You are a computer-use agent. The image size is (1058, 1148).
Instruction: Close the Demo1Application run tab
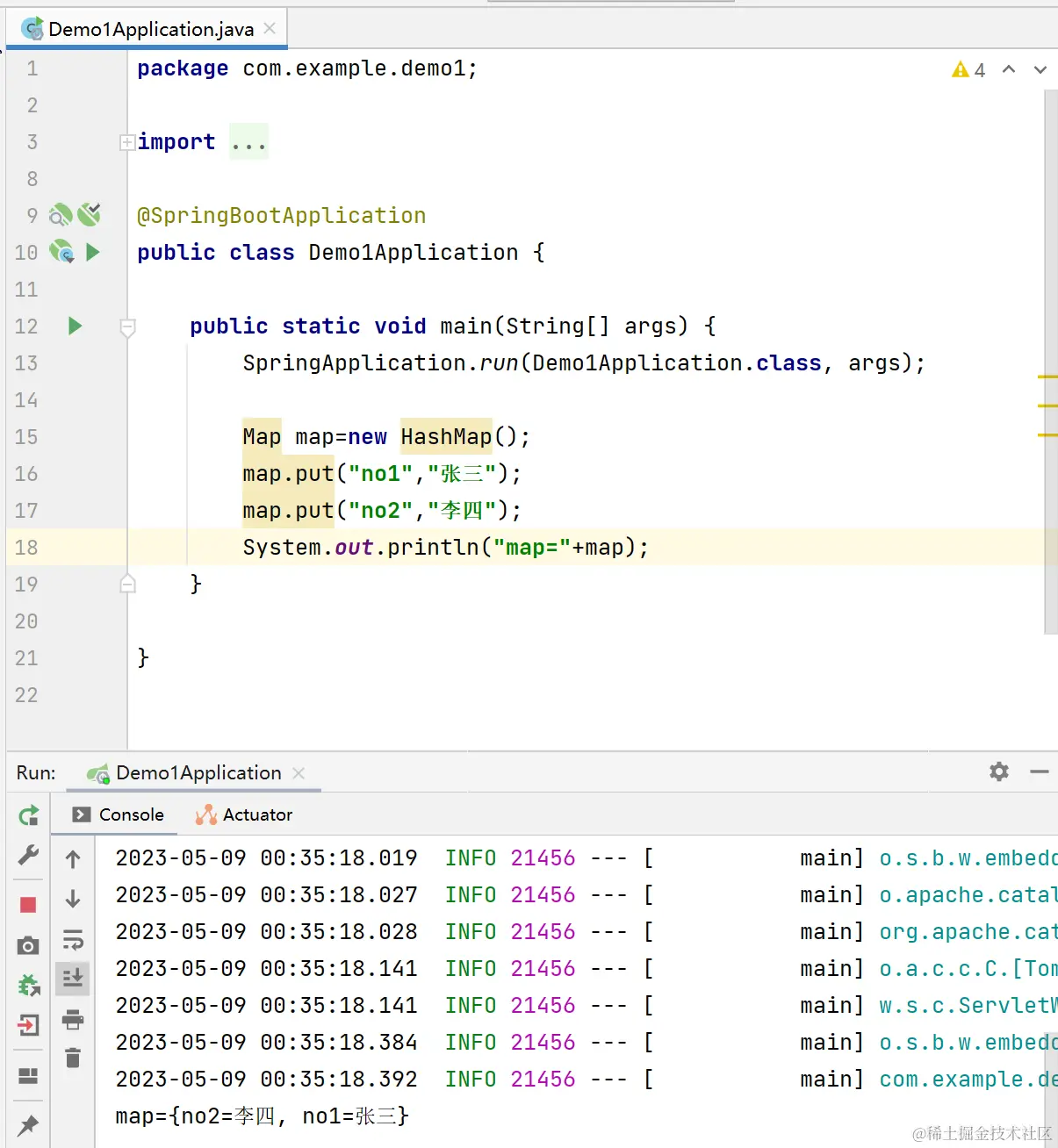pos(299,773)
